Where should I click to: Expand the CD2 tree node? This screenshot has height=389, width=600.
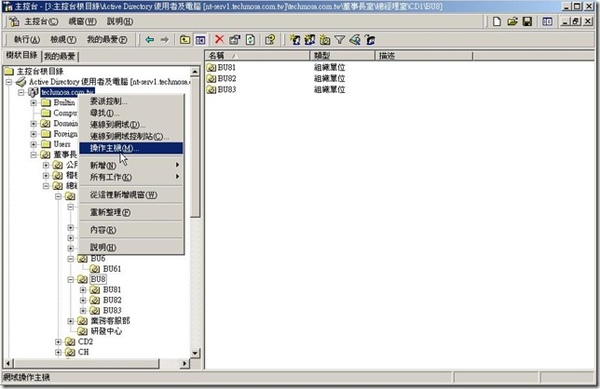[58, 342]
